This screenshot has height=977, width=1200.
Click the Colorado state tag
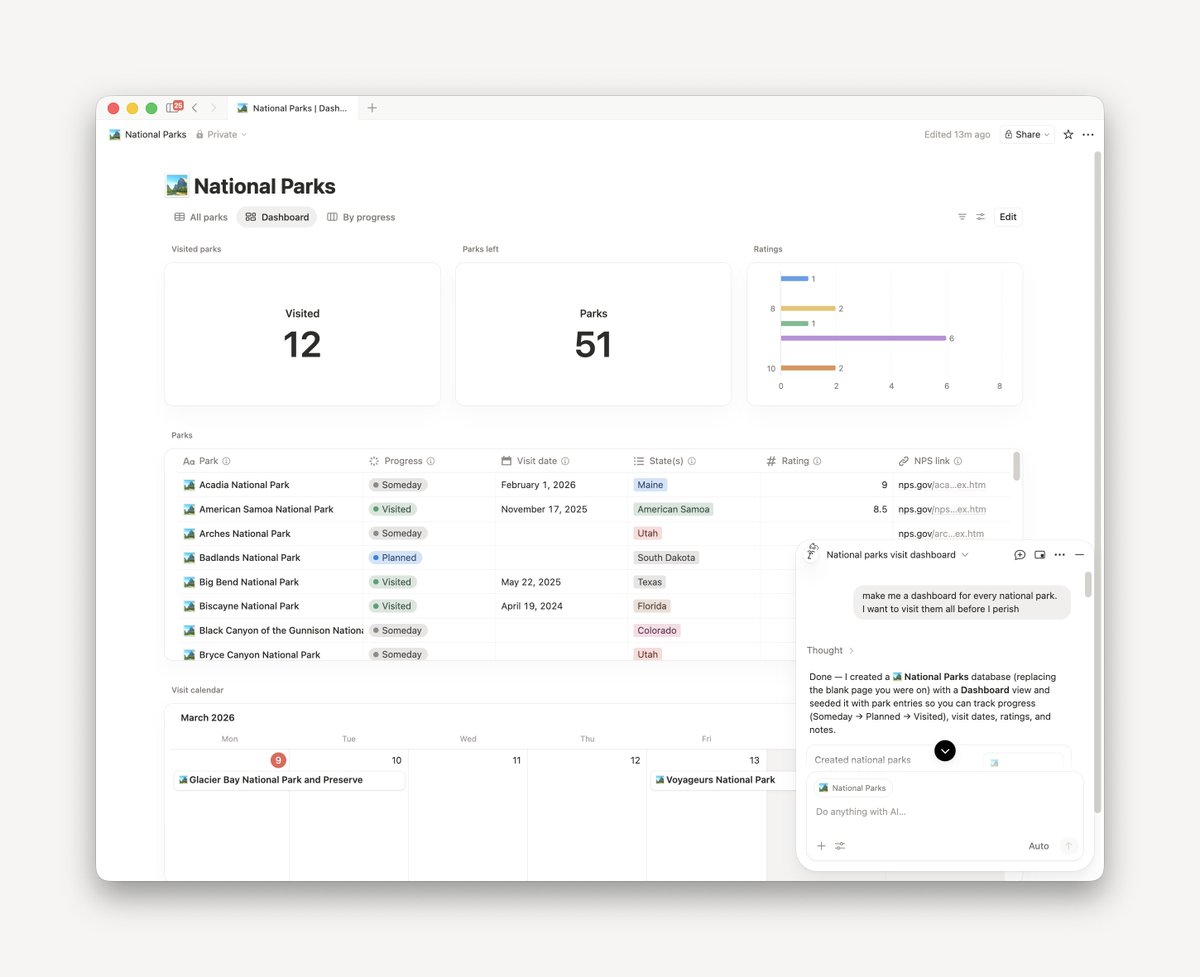pos(657,631)
